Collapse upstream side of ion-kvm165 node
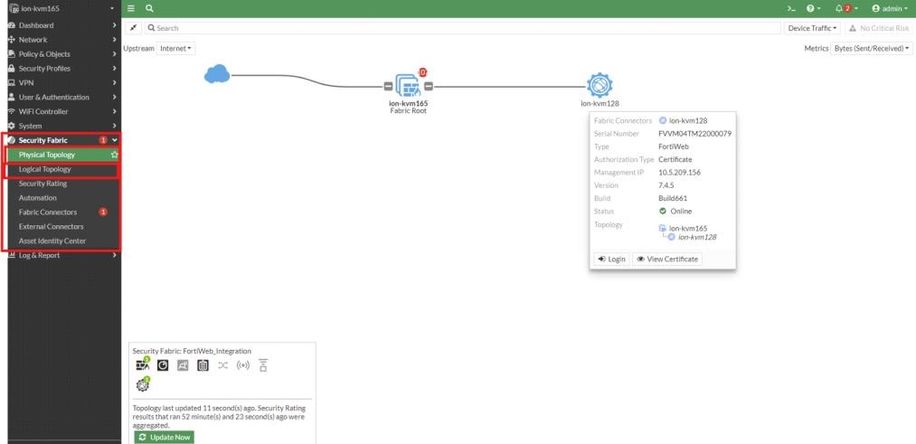The width and height of the screenshot is (916, 444). coord(388,86)
